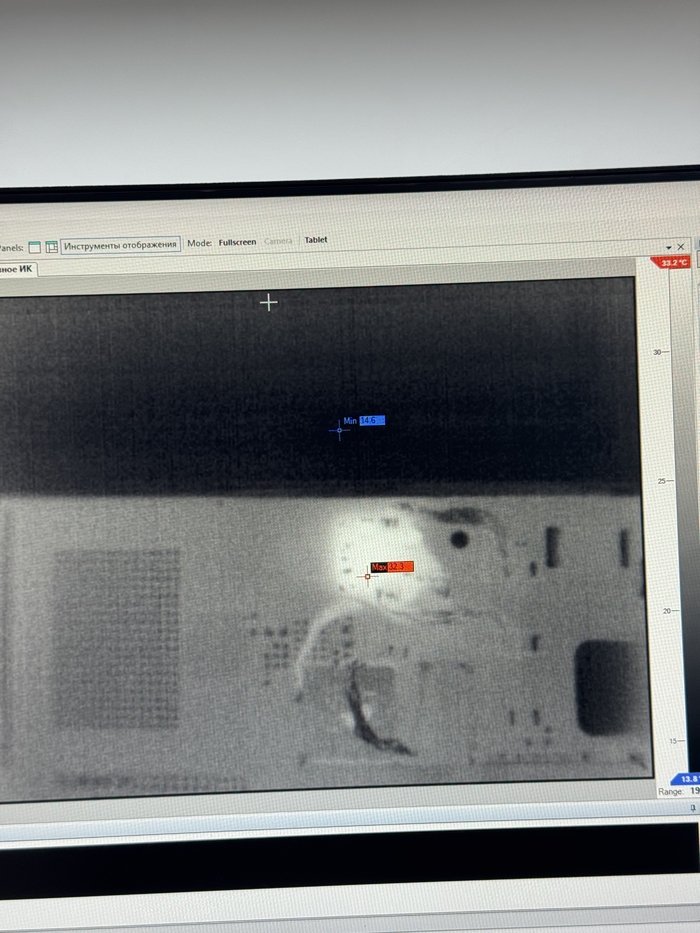This screenshot has height=933, width=700.
Task: Click the red 33.2 °C upper scale limit
Action: pyautogui.click(x=670, y=263)
